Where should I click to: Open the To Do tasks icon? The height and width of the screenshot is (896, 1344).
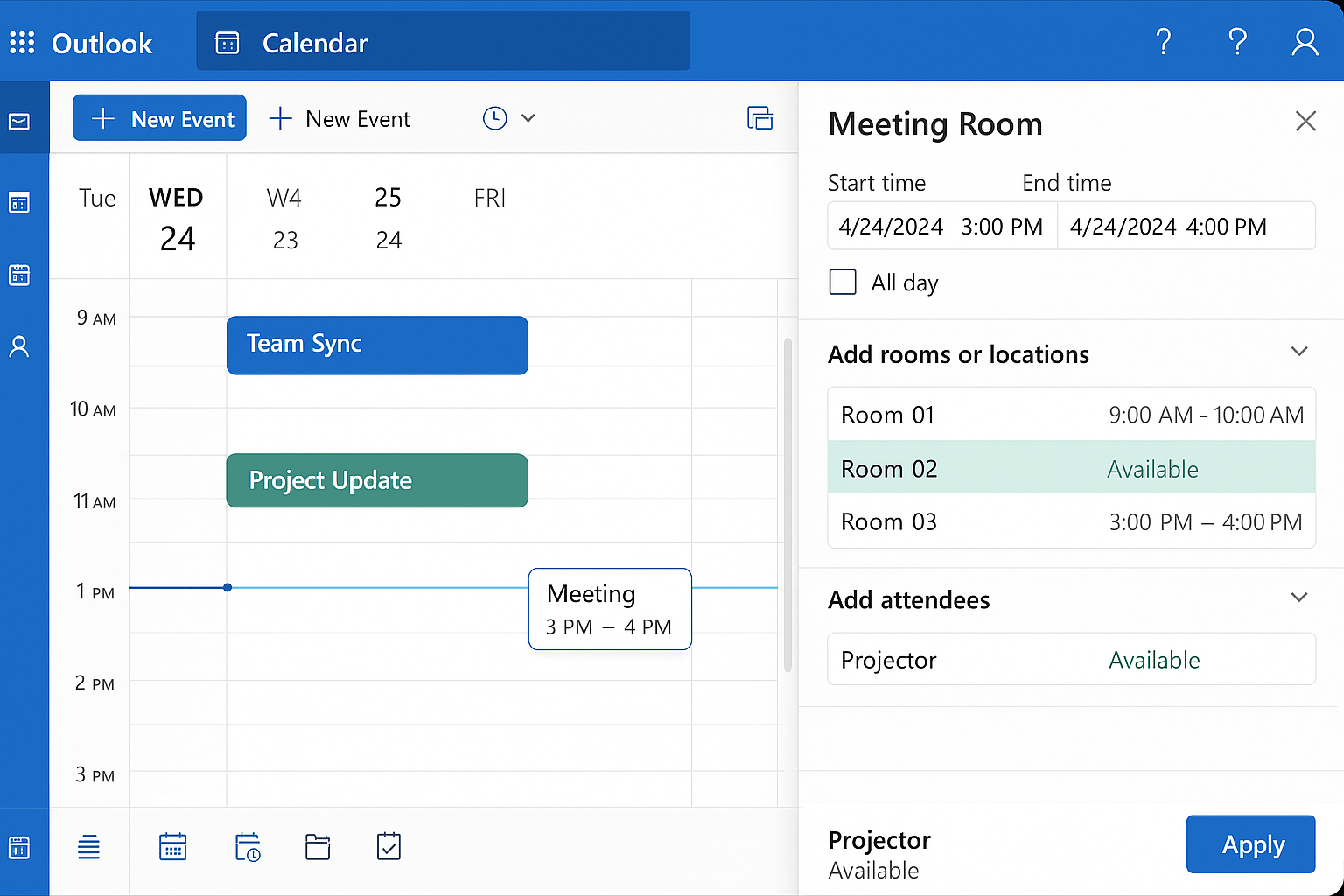point(388,846)
